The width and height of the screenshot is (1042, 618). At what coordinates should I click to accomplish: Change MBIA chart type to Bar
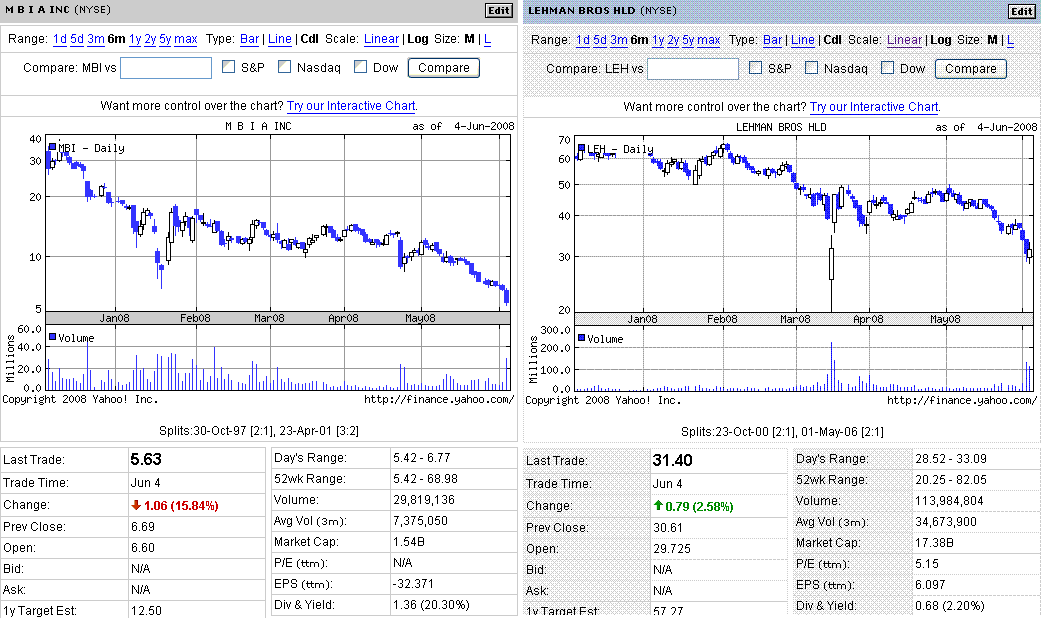point(250,39)
